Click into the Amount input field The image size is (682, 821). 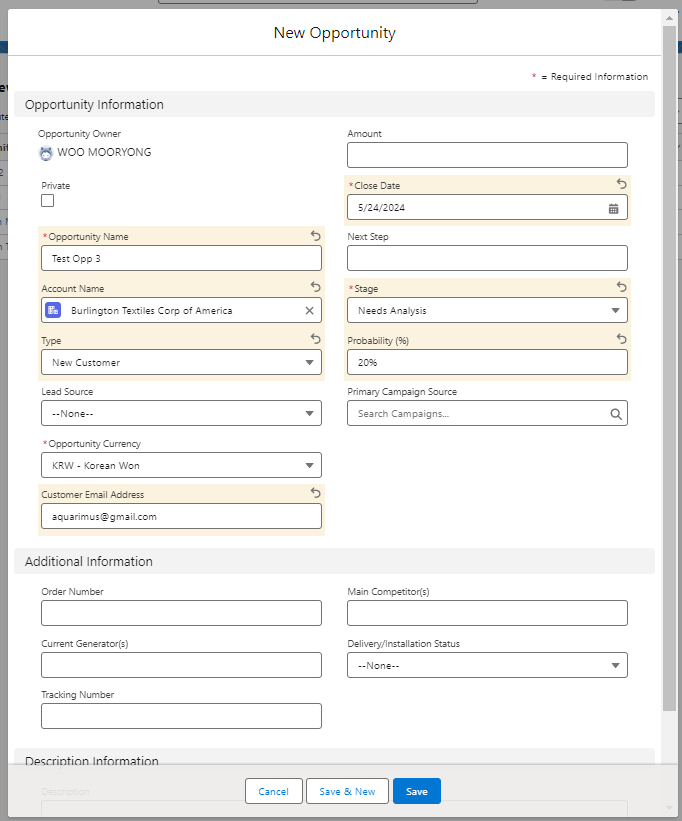(x=487, y=155)
